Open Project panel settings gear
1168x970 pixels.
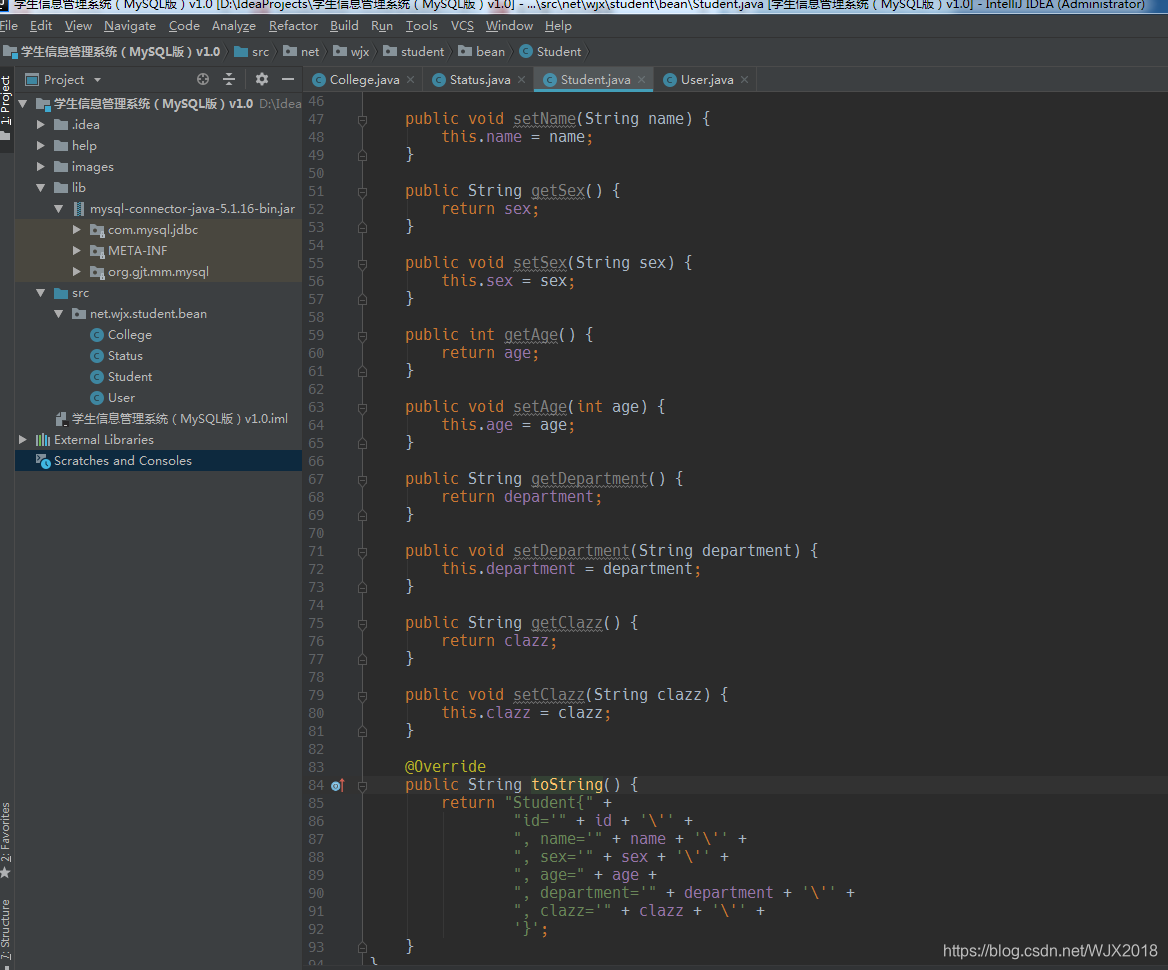coord(261,79)
